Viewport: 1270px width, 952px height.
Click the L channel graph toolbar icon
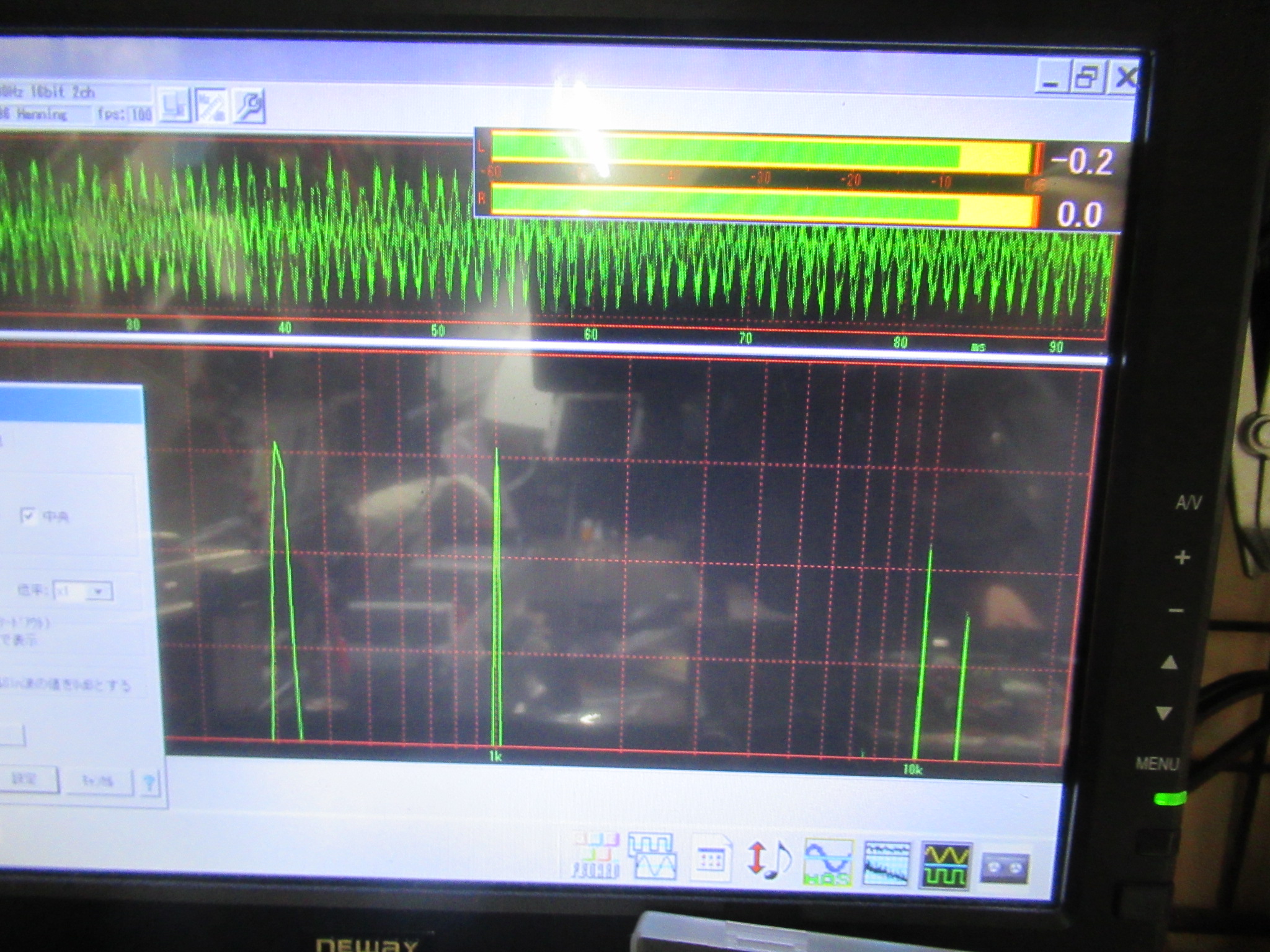pyautogui.click(x=174, y=106)
